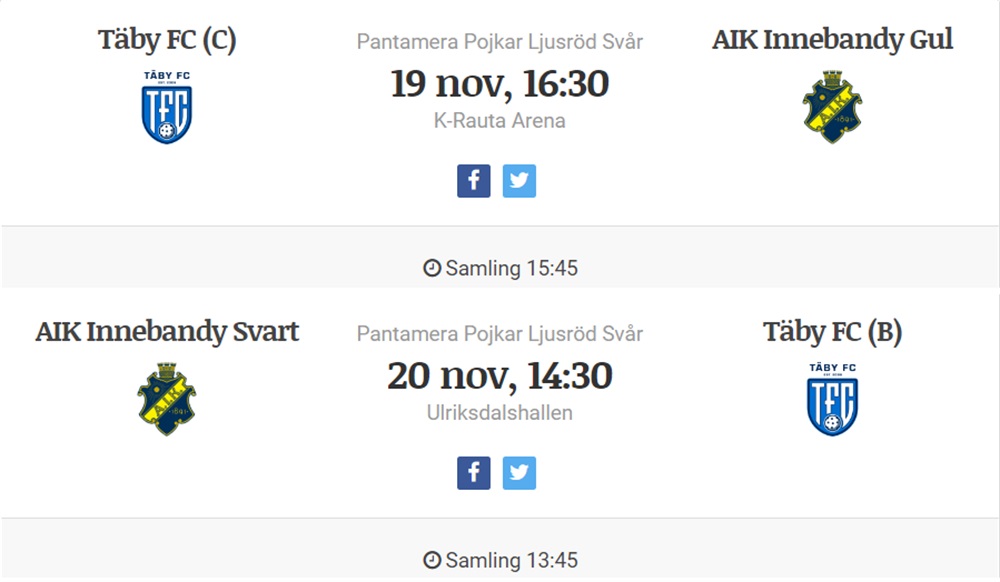
Task: Click the K-Rauta Arena venue text
Action: click(x=500, y=120)
